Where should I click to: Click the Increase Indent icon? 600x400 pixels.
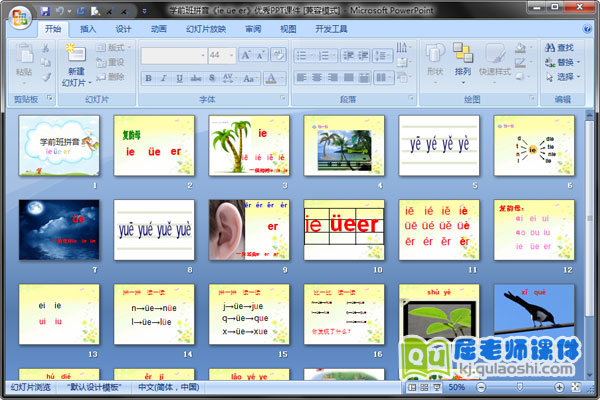[364, 56]
